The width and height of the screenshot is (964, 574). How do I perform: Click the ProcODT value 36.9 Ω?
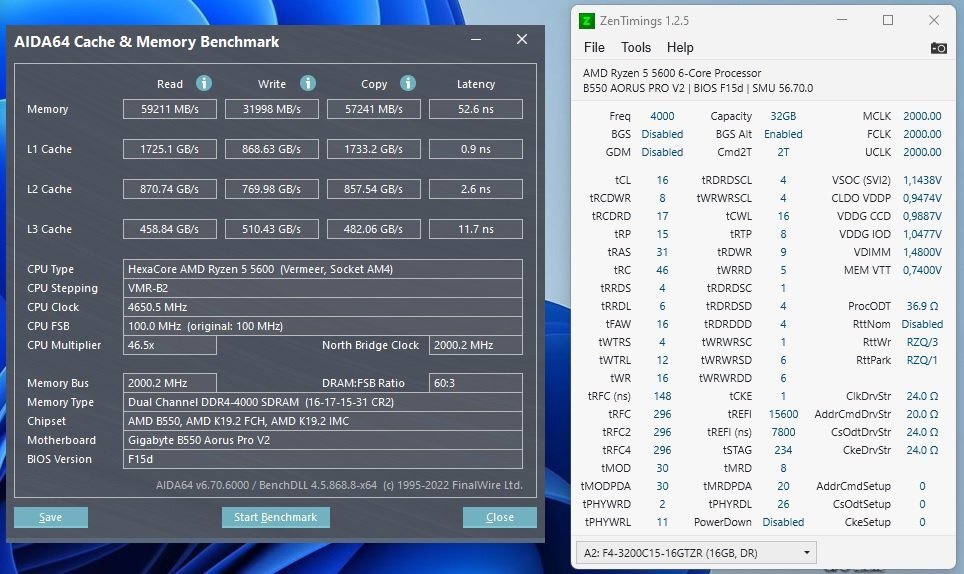point(922,306)
